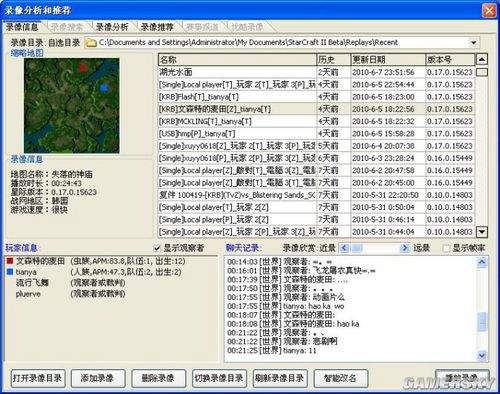Open the 录像推荐 tab
The image size is (500, 394).
tap(157, 27)
